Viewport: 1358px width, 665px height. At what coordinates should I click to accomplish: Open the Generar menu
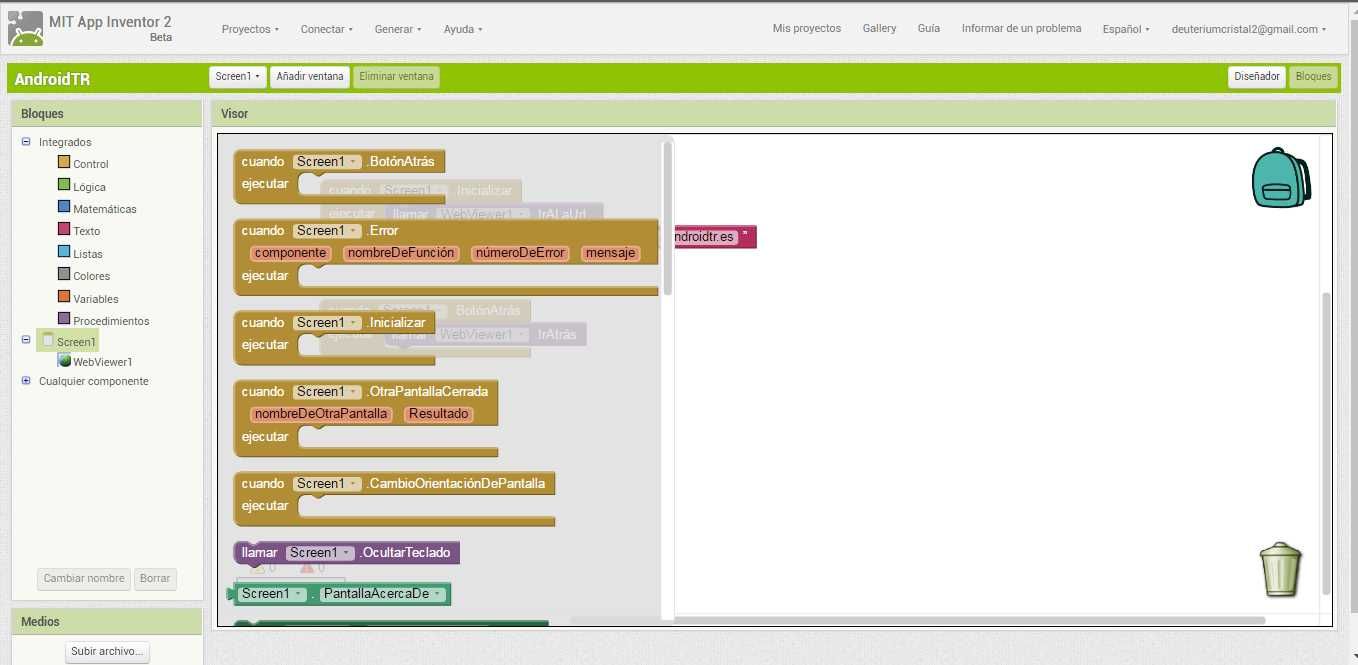click(398, 29)
